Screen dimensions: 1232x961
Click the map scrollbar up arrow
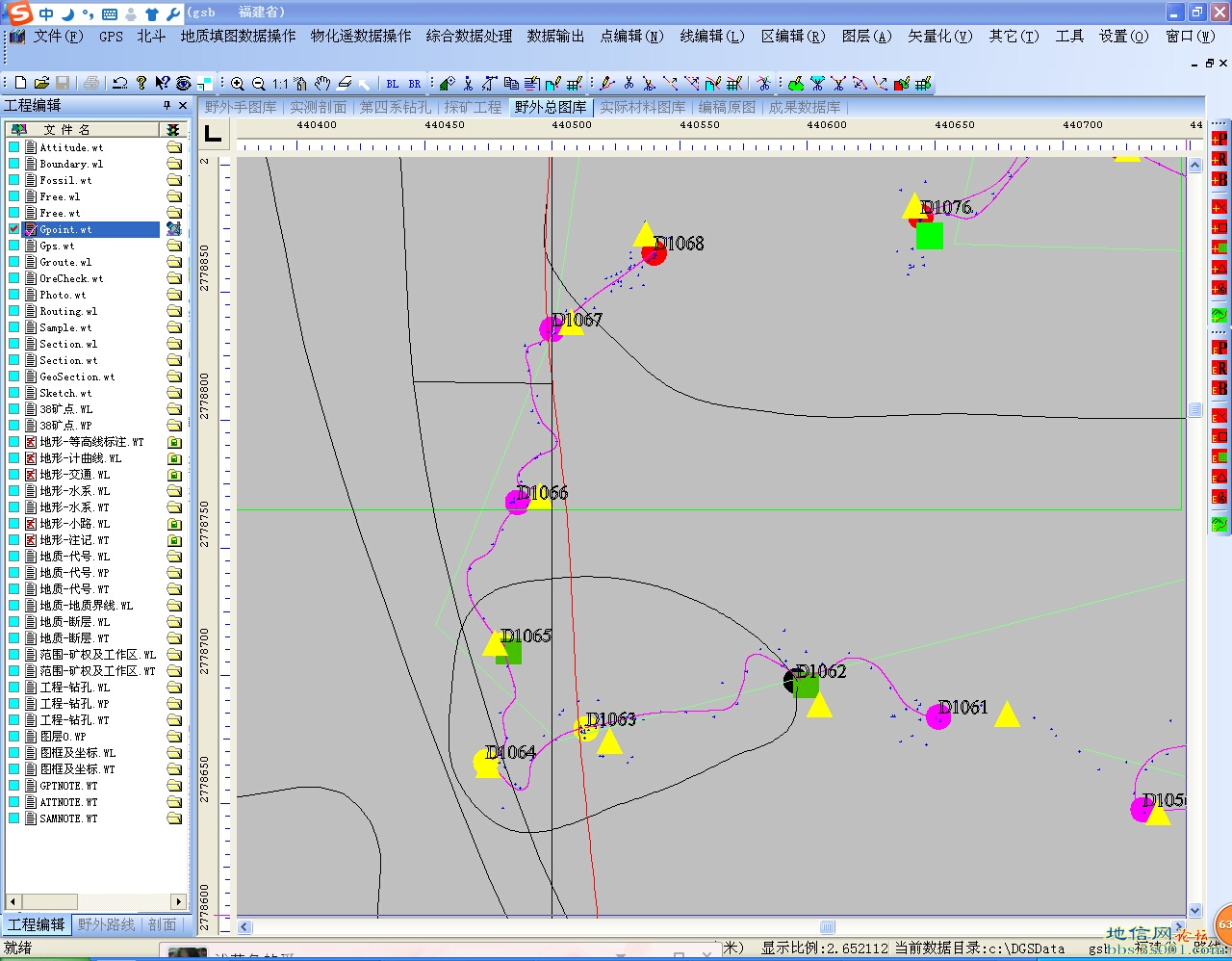1194,165
